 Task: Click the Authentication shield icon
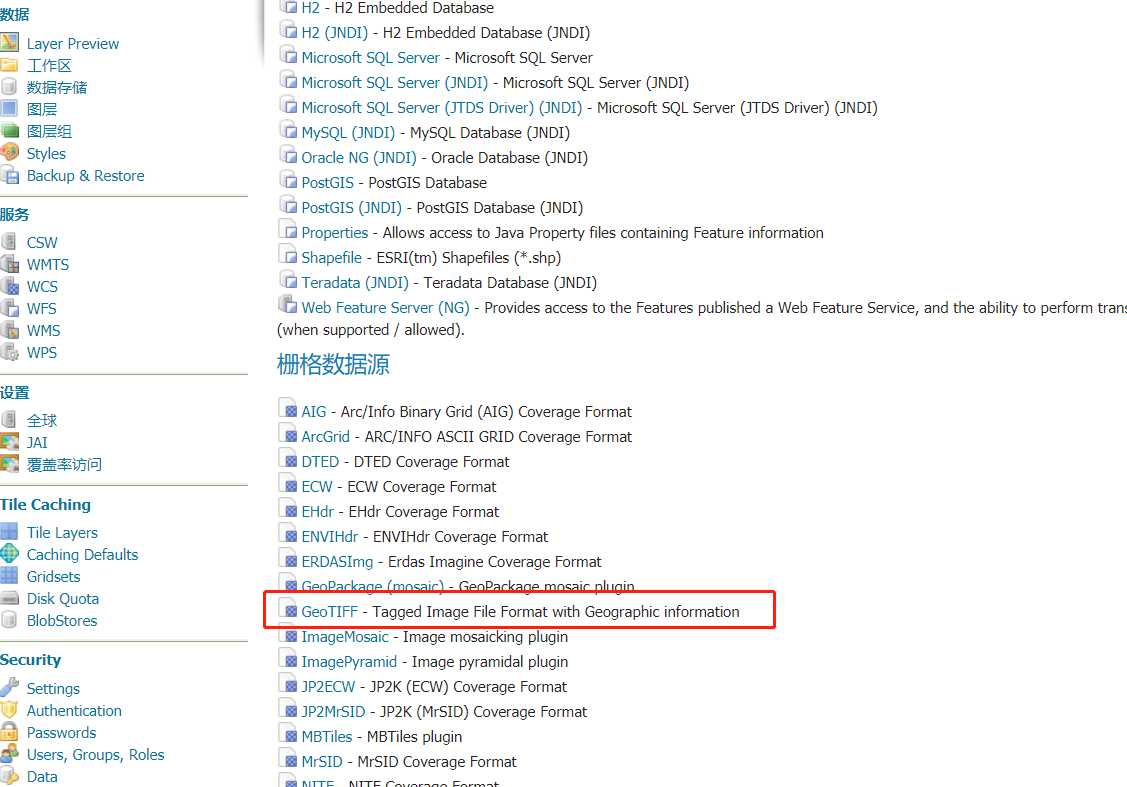(9, 709)
